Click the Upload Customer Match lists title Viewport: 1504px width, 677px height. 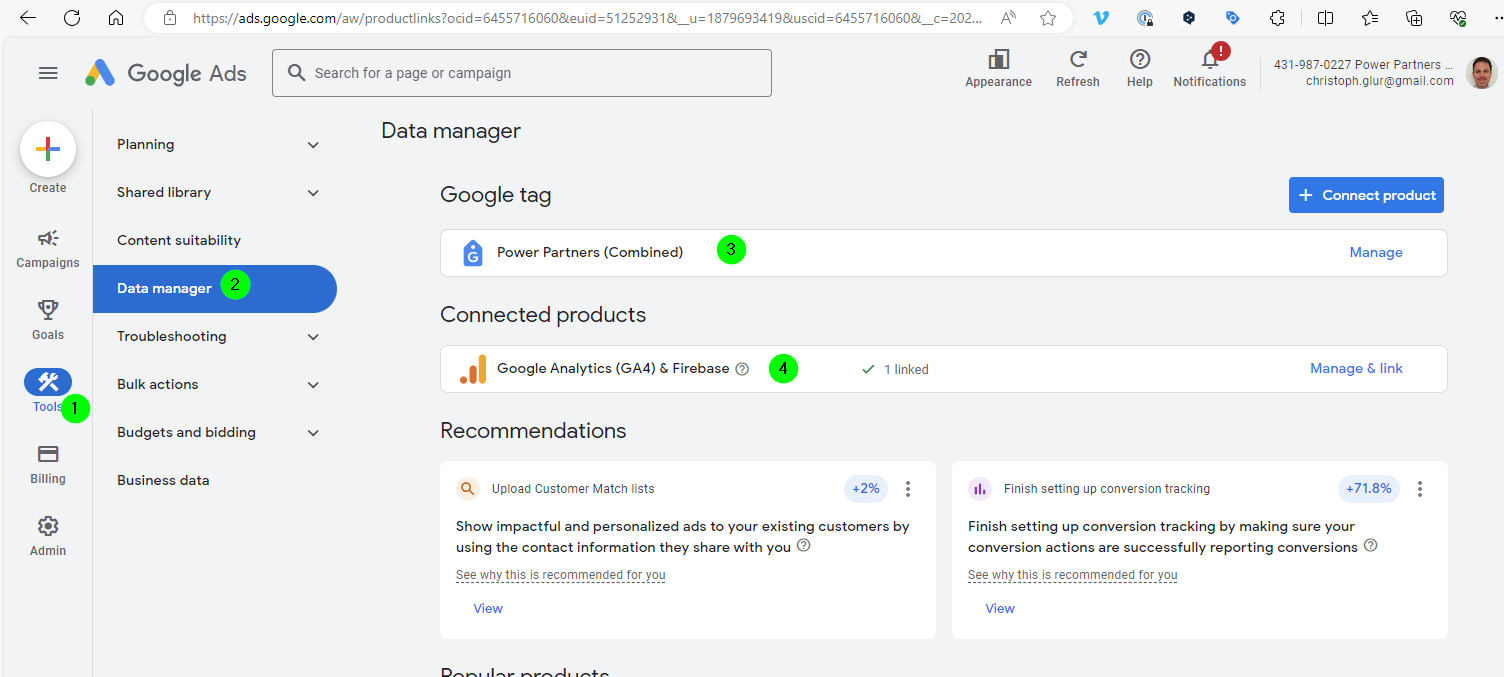(x=573, y=489)
